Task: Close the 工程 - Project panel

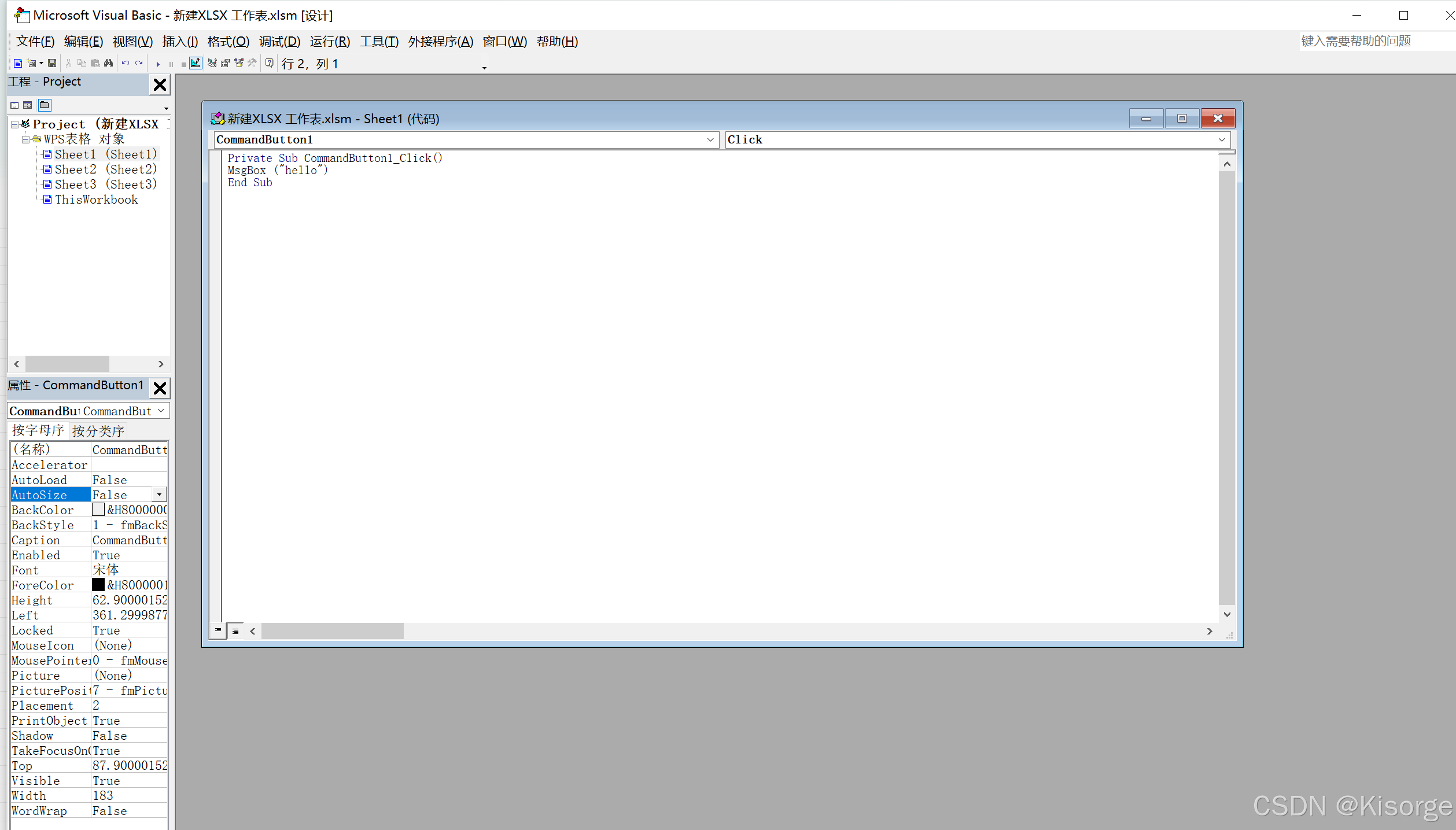Action: coord(160,85)
